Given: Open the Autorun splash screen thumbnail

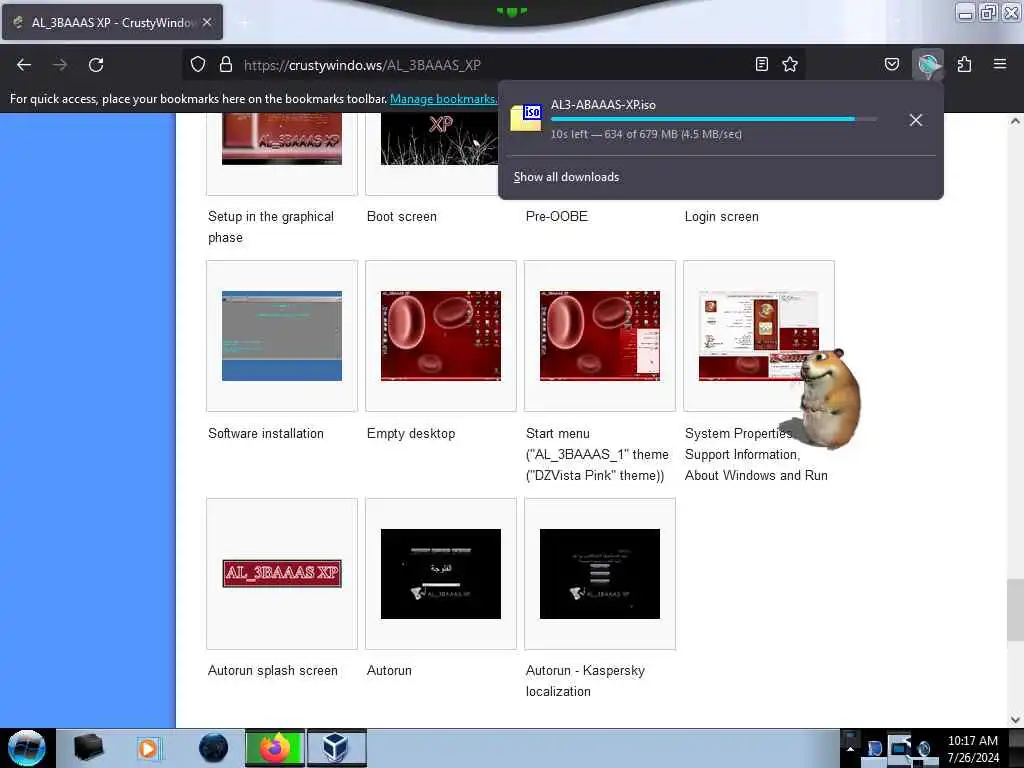Looking at the screenshot, I should pos(281,573).
